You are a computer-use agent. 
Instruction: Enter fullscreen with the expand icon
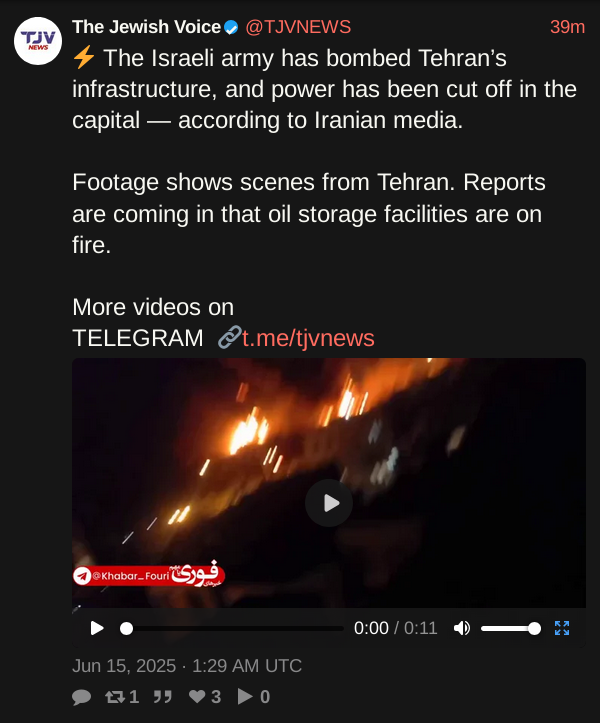click(562, 628)
